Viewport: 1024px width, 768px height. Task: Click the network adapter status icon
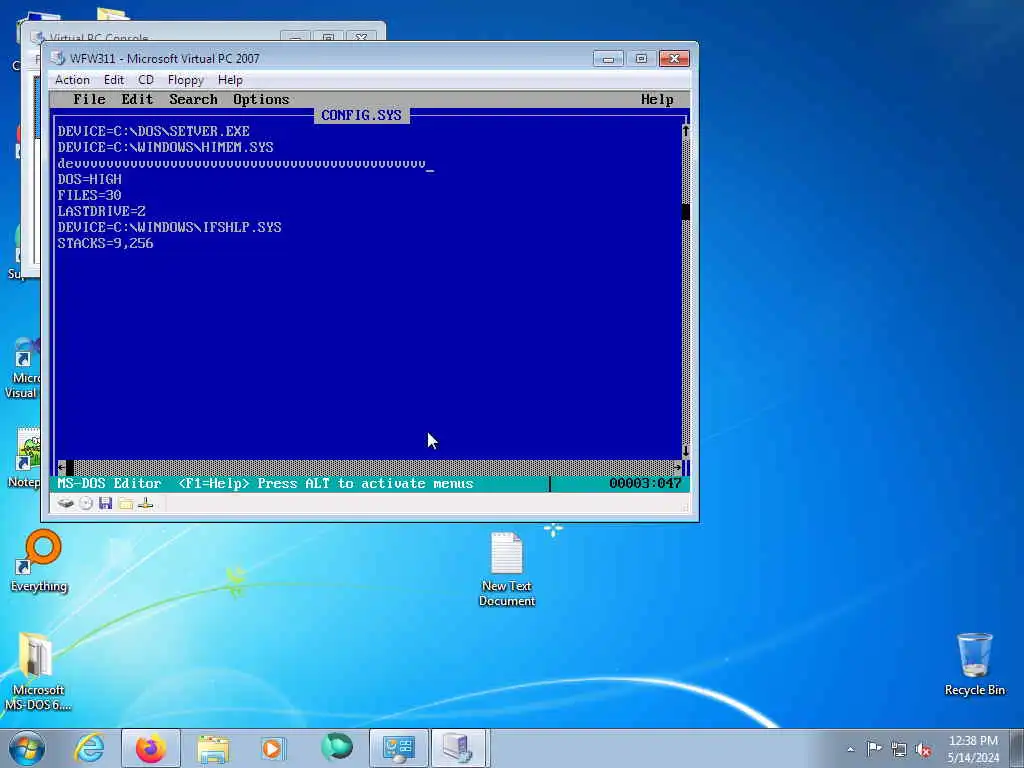coord(146,504)
